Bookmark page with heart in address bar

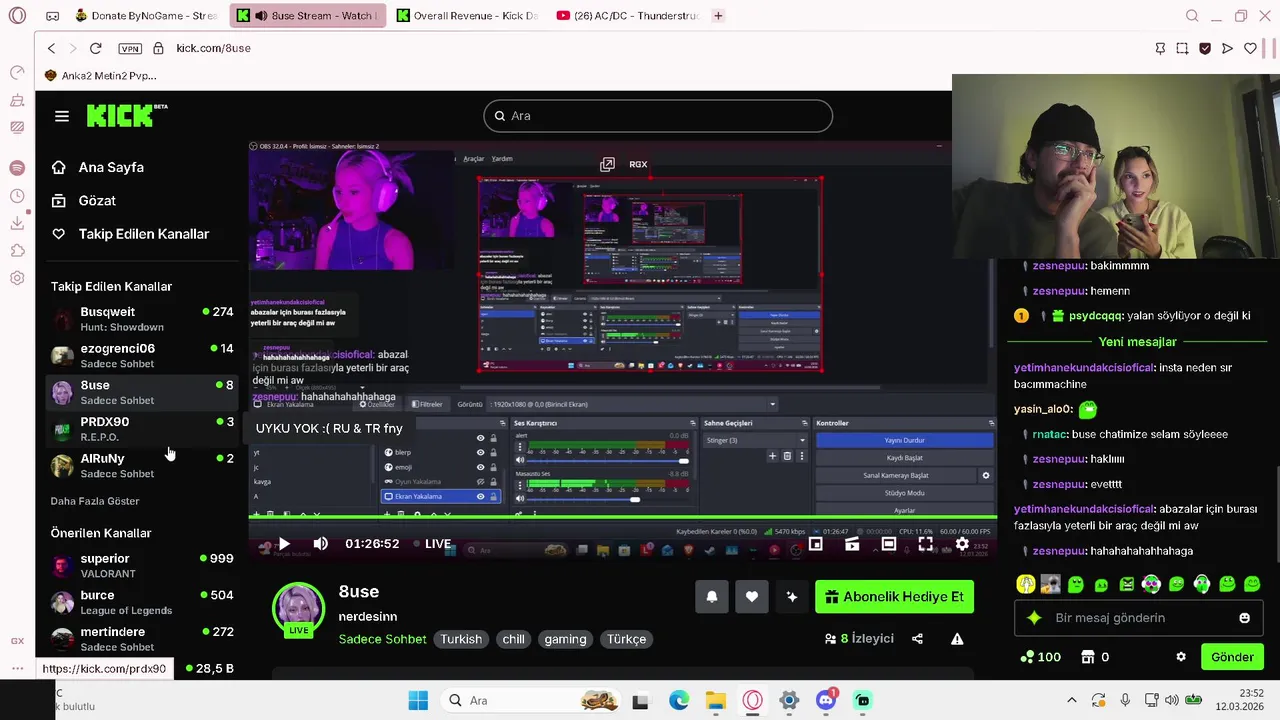tap(1250, 48)
